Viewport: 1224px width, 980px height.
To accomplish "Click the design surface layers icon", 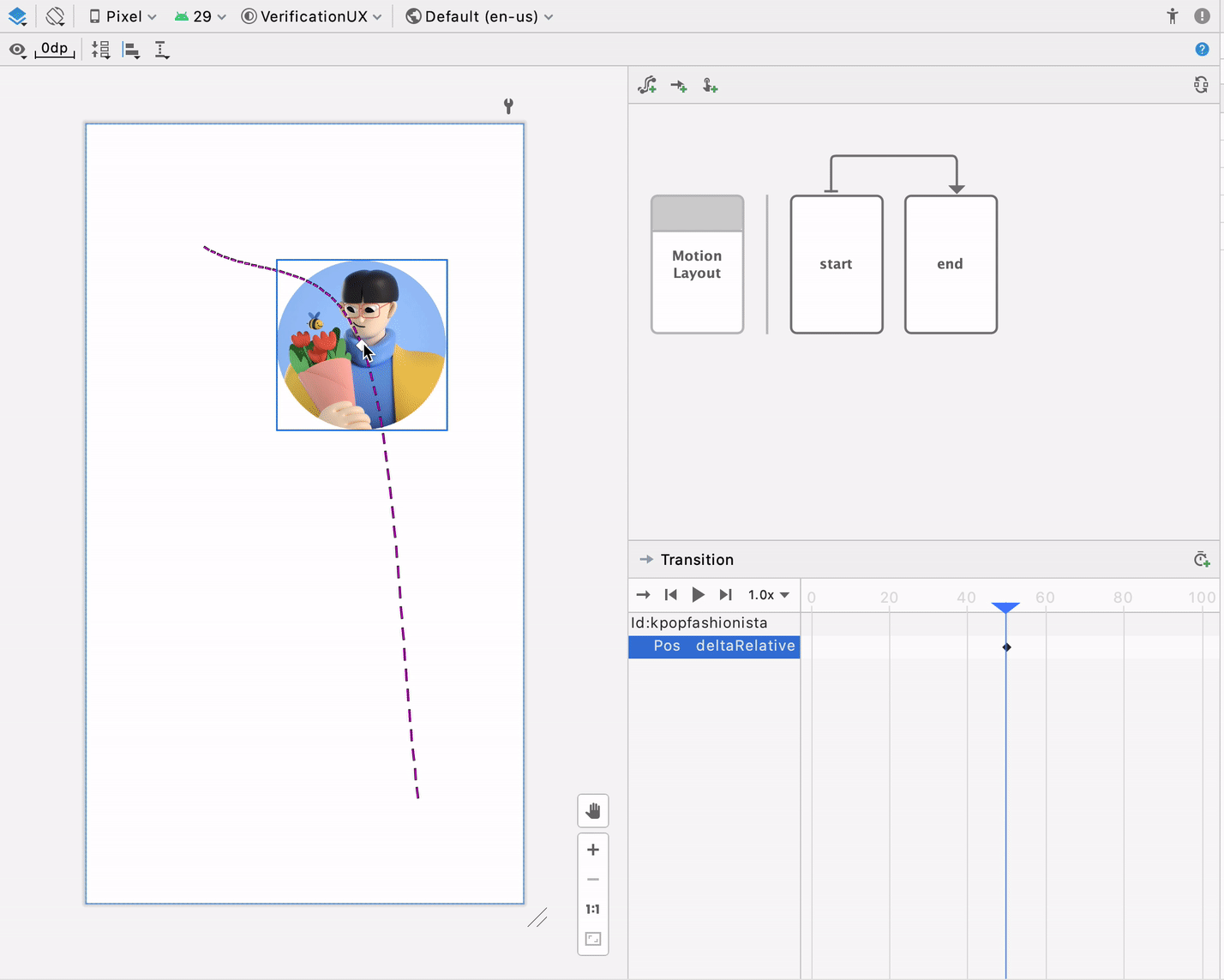I will pyautogui.click(x=17, y=16).
